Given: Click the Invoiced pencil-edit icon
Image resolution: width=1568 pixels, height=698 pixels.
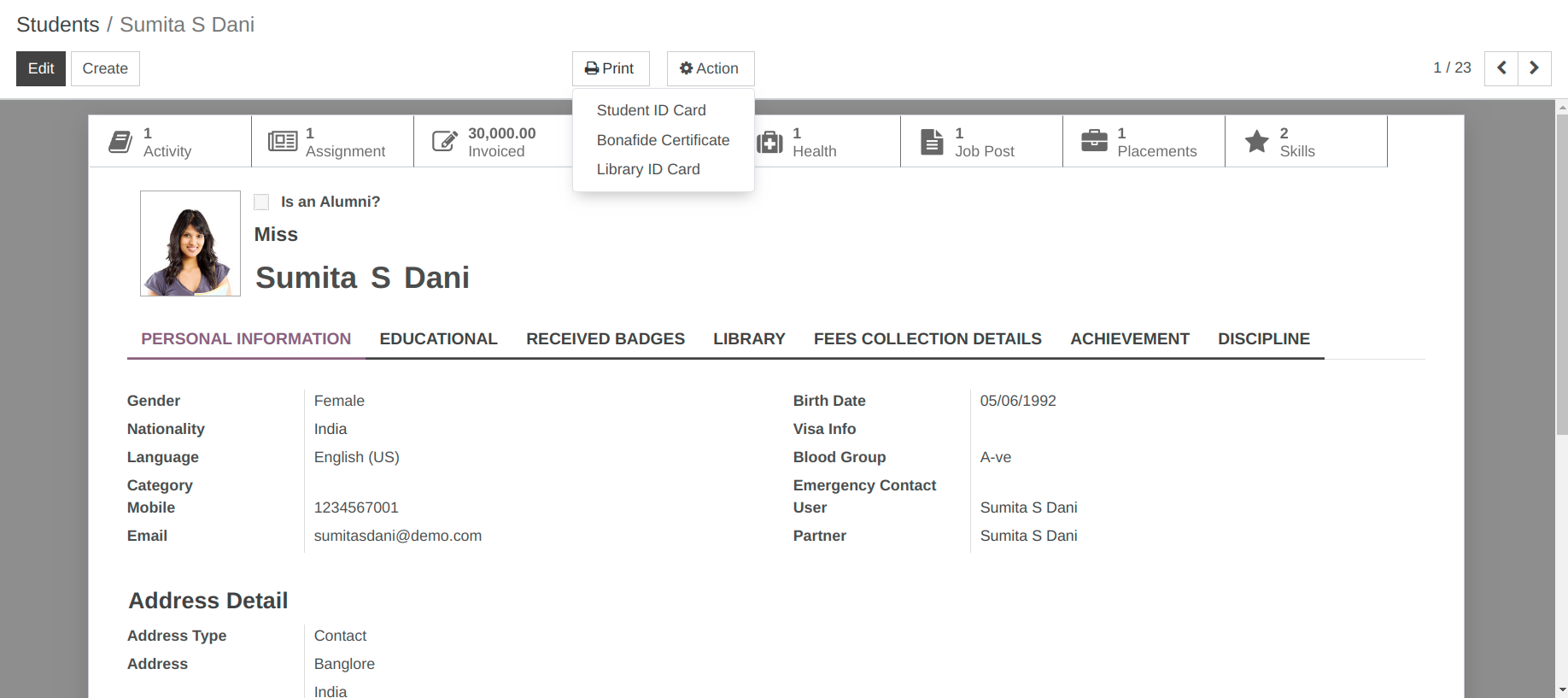Looking at the screenshot, I should click(x=445, y=142).
